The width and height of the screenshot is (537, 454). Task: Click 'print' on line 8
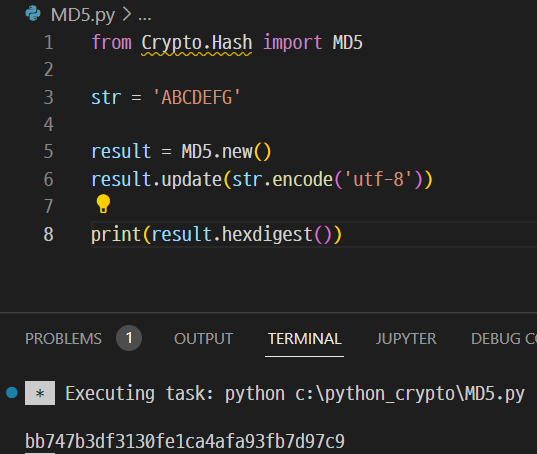[116, 235]
